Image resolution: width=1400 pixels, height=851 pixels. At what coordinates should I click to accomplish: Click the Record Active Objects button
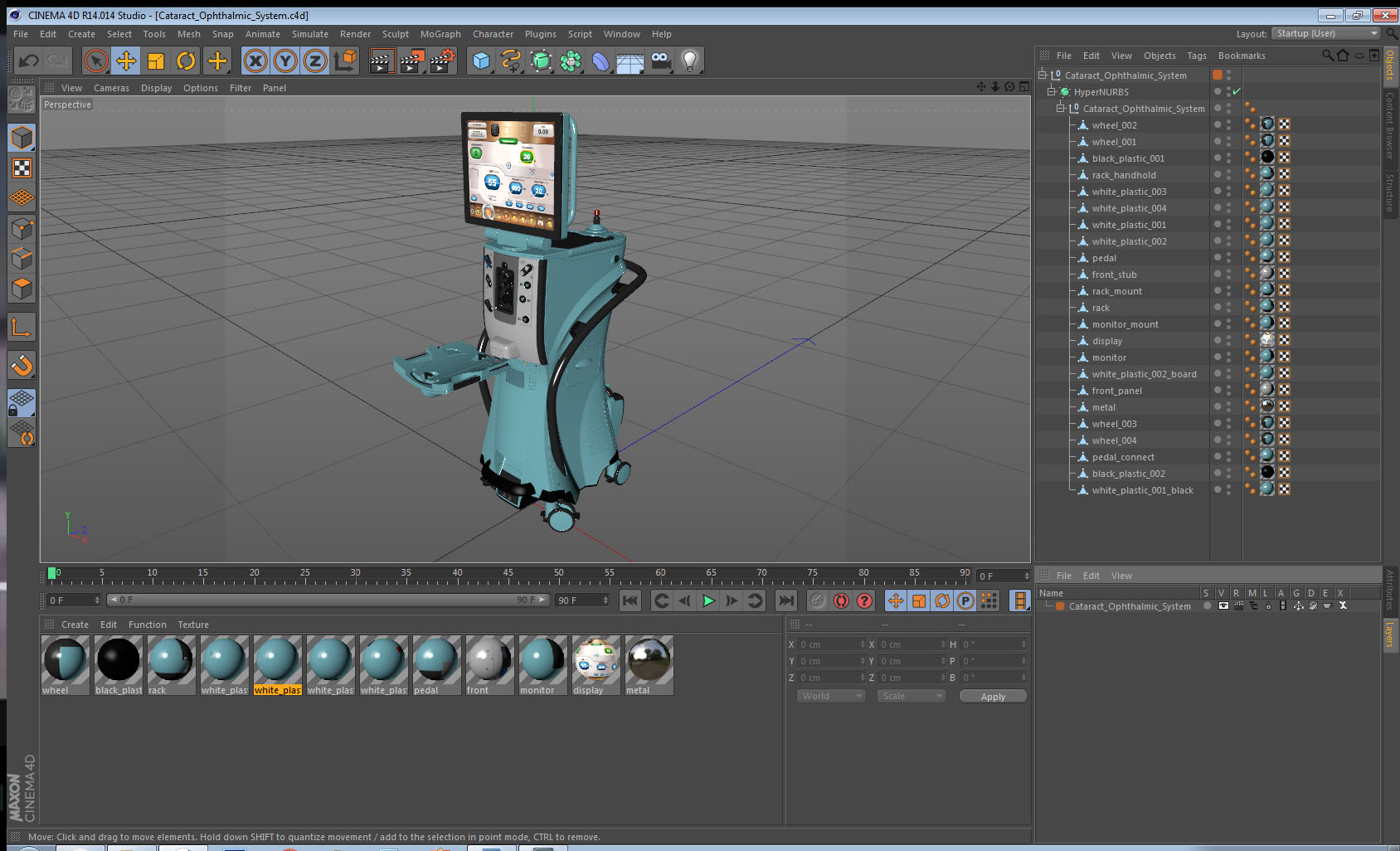coord(841,601)
